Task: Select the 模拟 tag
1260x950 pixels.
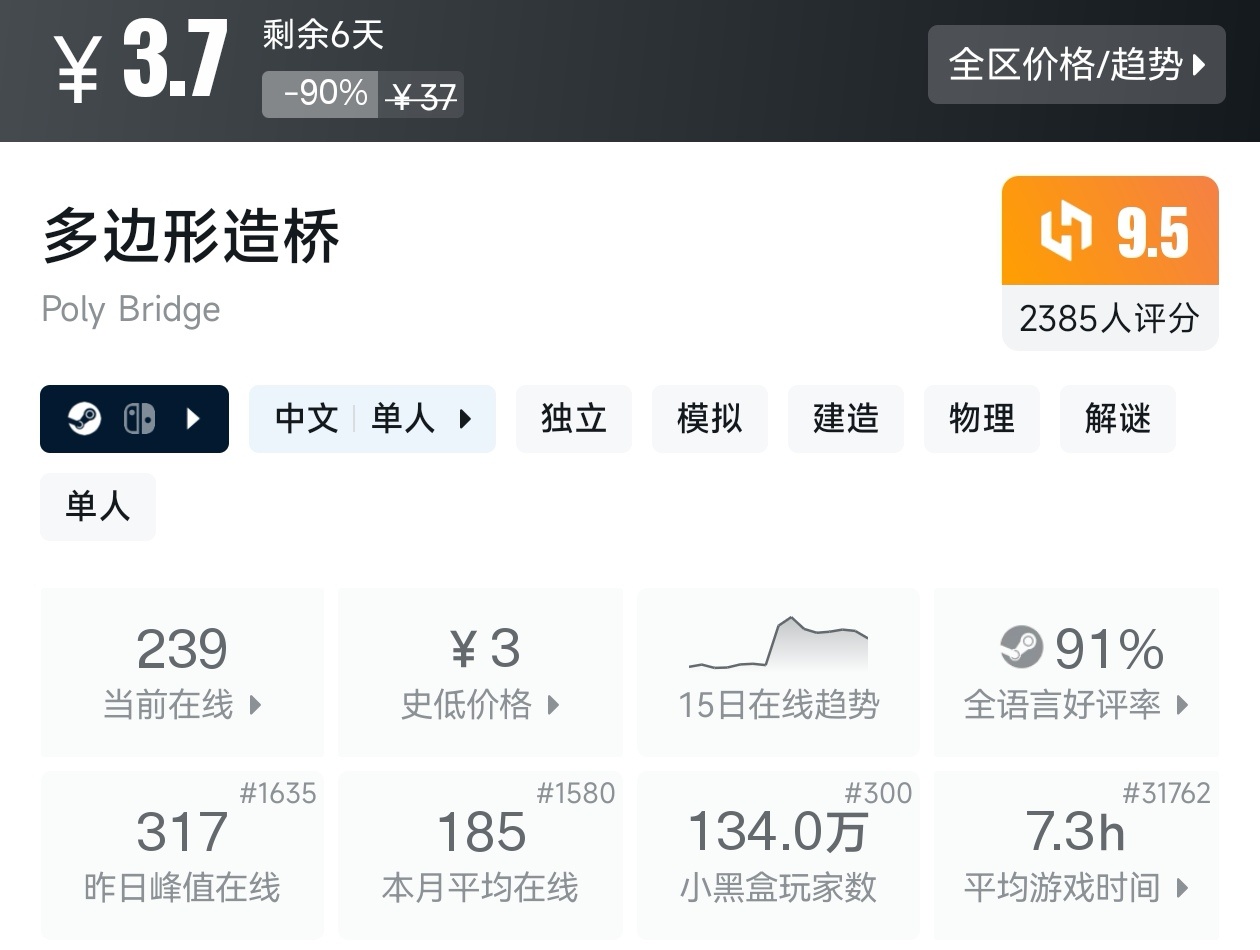Action: click(710, 419)
